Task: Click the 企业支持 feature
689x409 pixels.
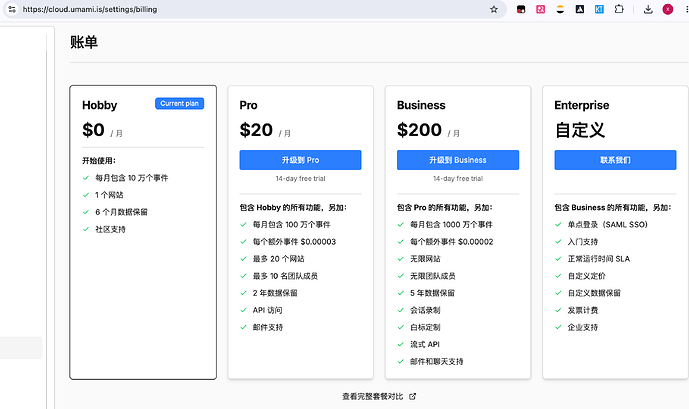Action: 582,327
